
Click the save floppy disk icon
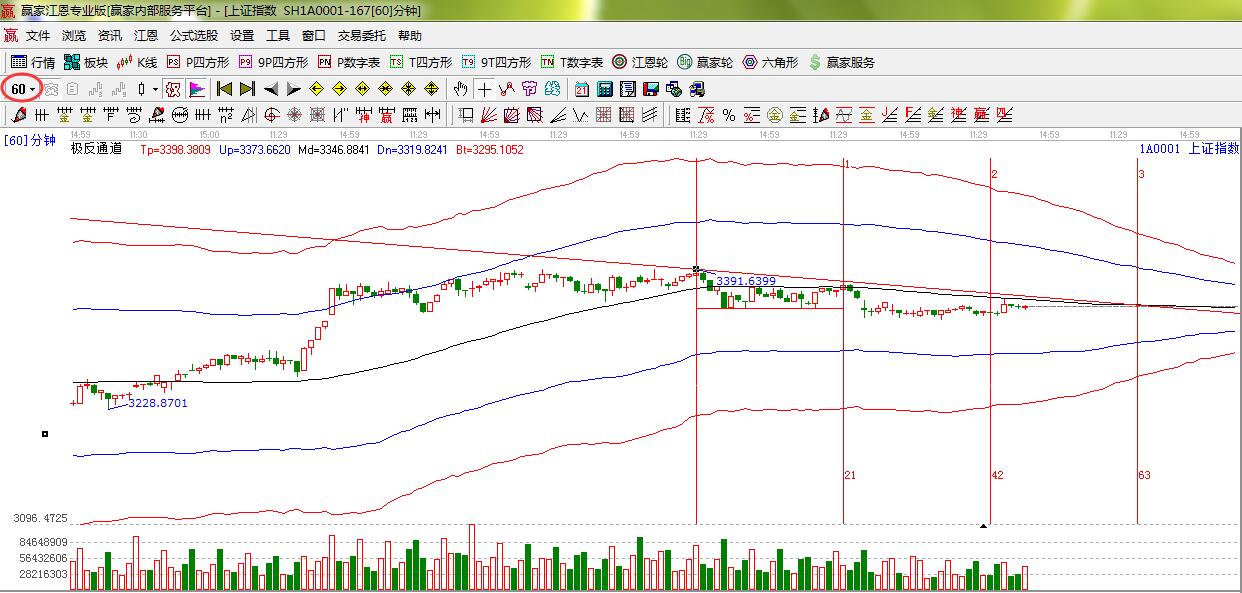pyautogui.click(x=650, y=89)
